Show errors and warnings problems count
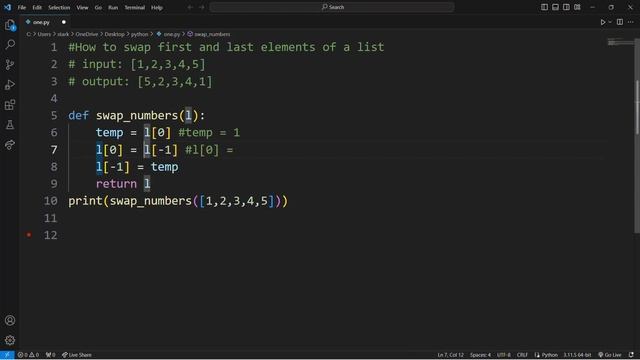Screen dimensions: 640x360 (x=28, y=355)
